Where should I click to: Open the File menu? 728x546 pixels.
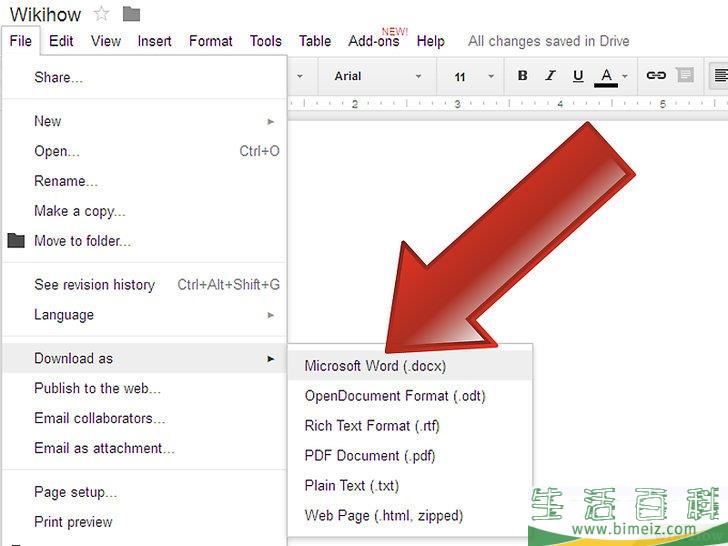click(20, 41)
